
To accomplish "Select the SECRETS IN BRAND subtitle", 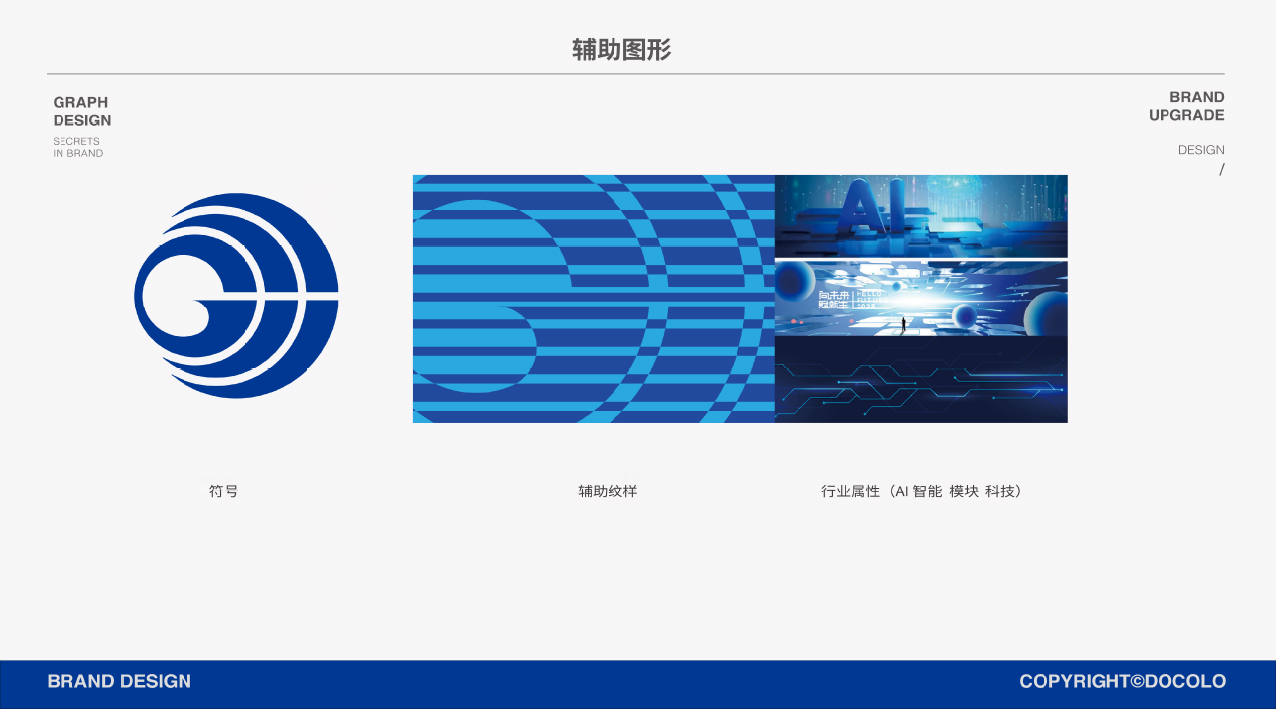I will pos(78,147).
